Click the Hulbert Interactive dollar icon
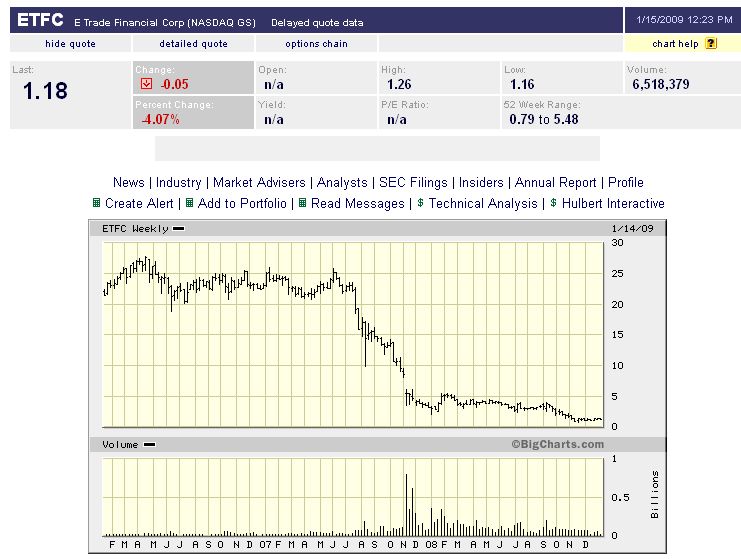The width and height of the screenshot is (741, 559). 553,203
